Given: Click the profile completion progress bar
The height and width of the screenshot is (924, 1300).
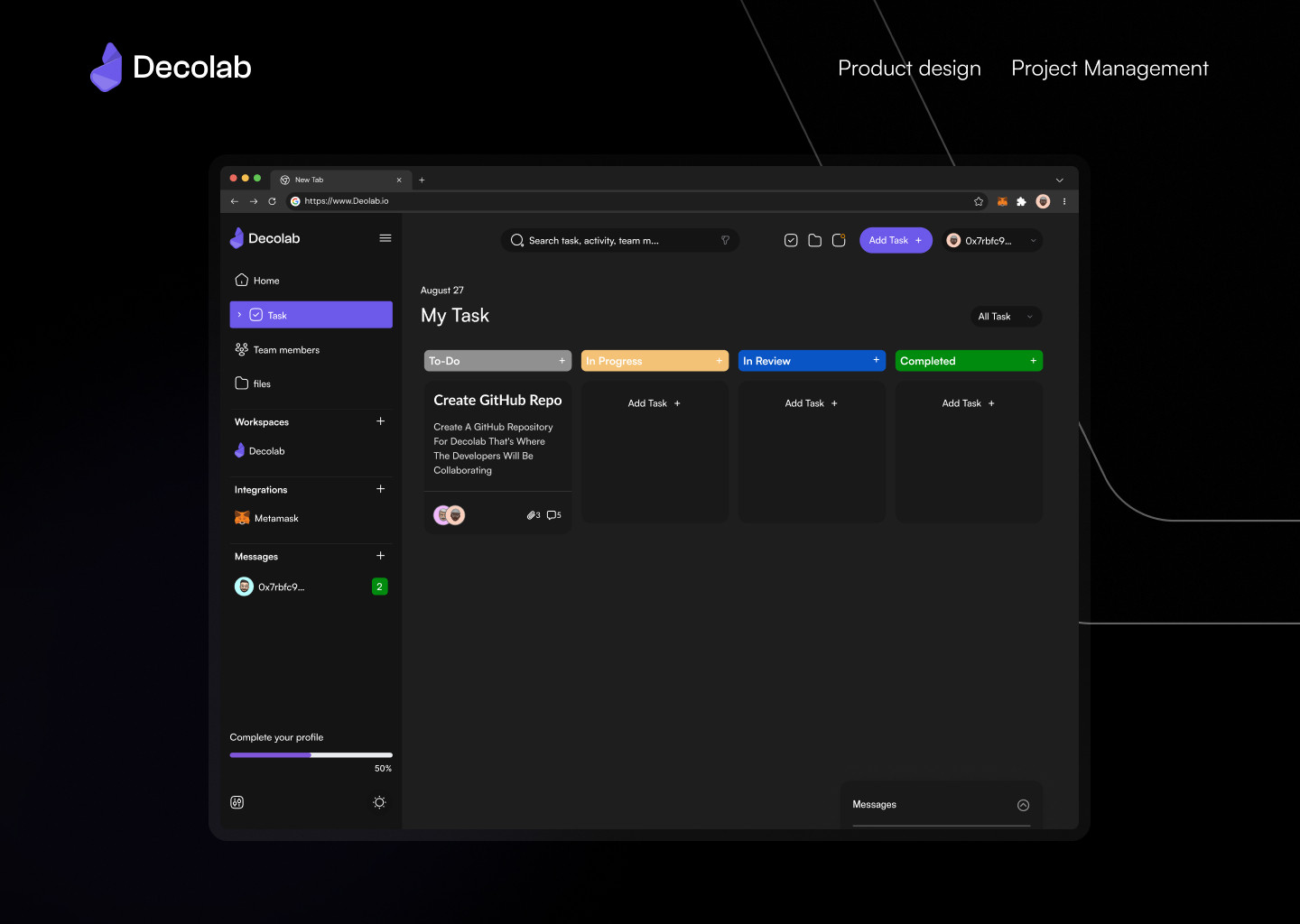Looking at the screenshot, I should pos(311,755).
